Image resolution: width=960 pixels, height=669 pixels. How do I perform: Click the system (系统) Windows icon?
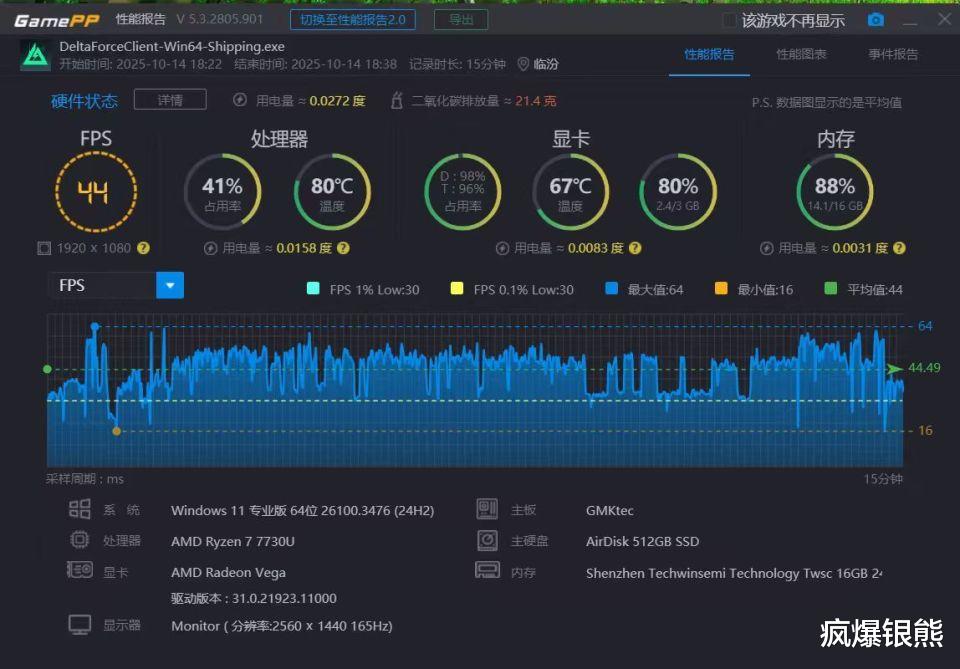tap(80, 509)
